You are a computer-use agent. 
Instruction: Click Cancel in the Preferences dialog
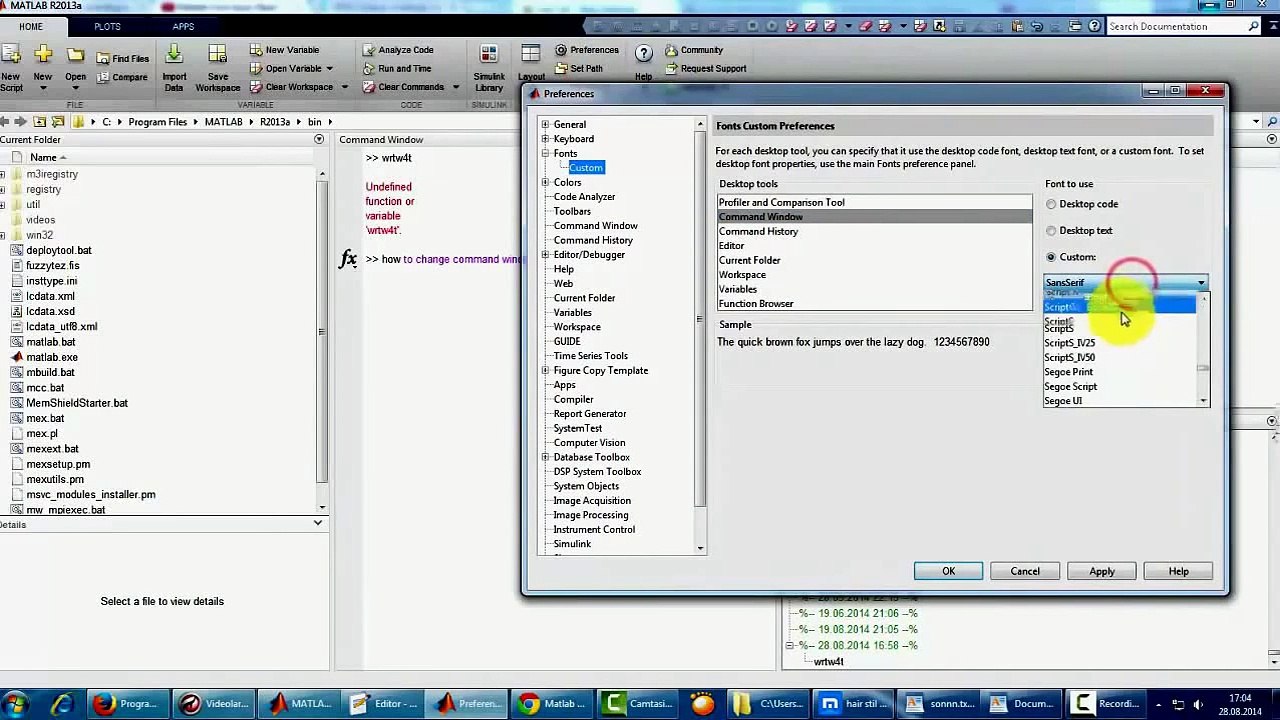[1025, 571]
